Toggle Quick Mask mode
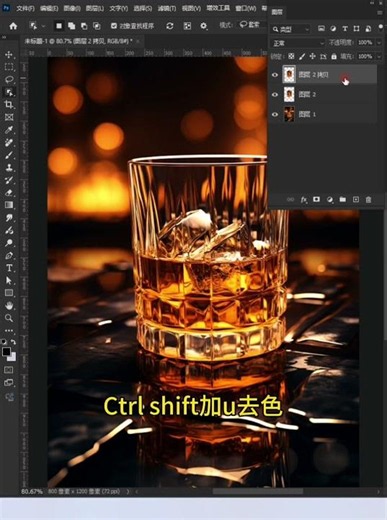This screenshot has height=520, width=387. [9, 370]
